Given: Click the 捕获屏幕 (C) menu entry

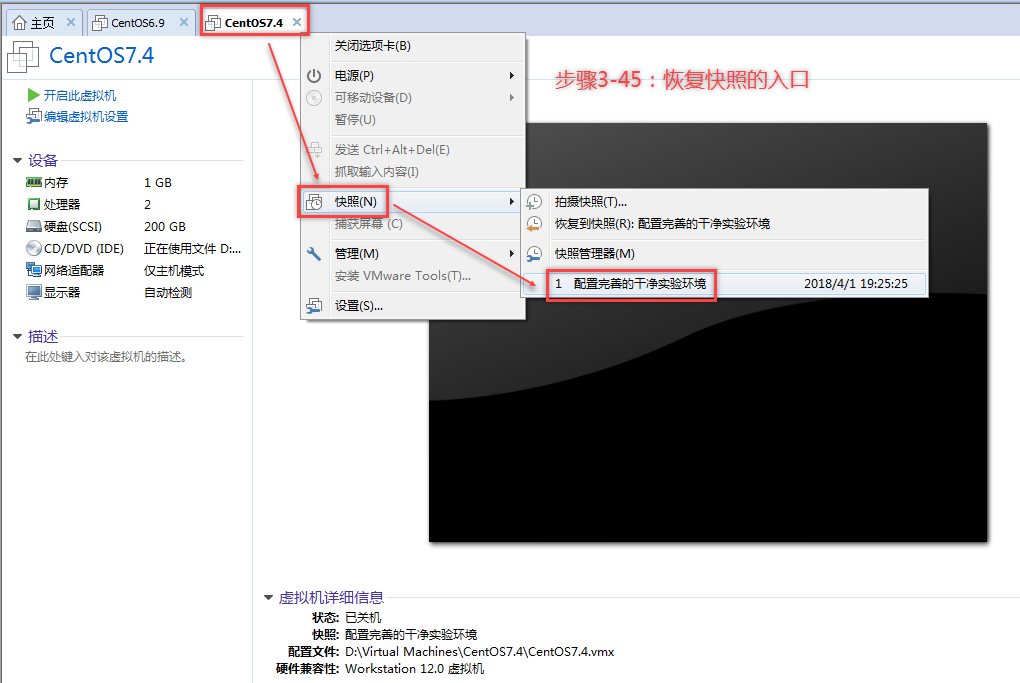Looking at the screenshot, I should 413,224.
